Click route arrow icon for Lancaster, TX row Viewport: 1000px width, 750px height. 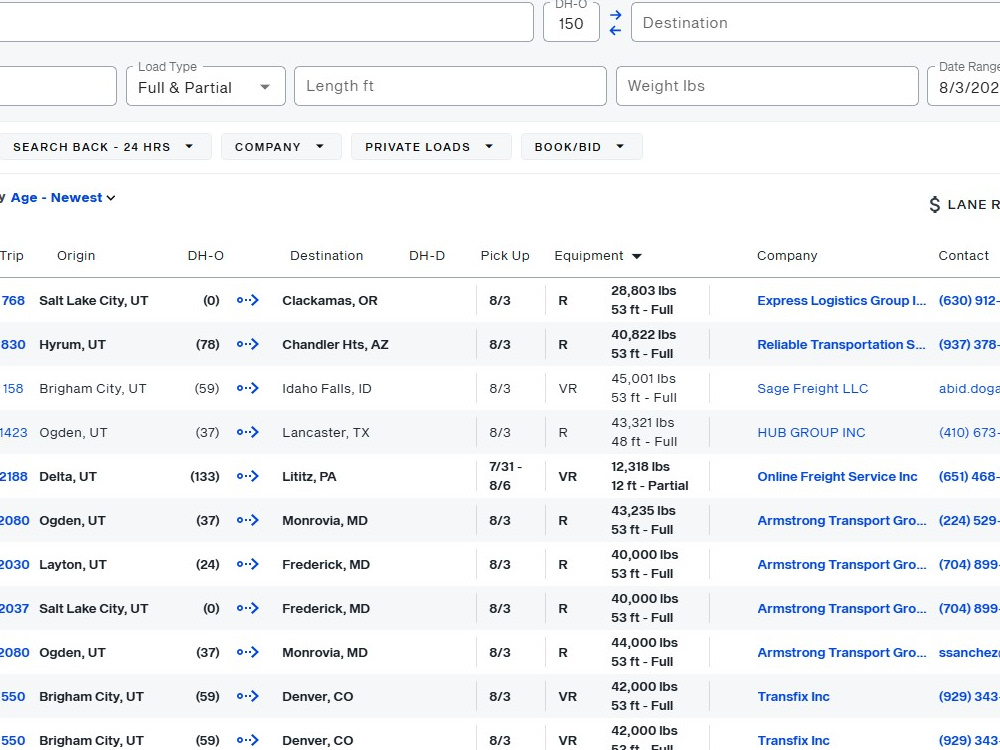[x=247, y=432]
